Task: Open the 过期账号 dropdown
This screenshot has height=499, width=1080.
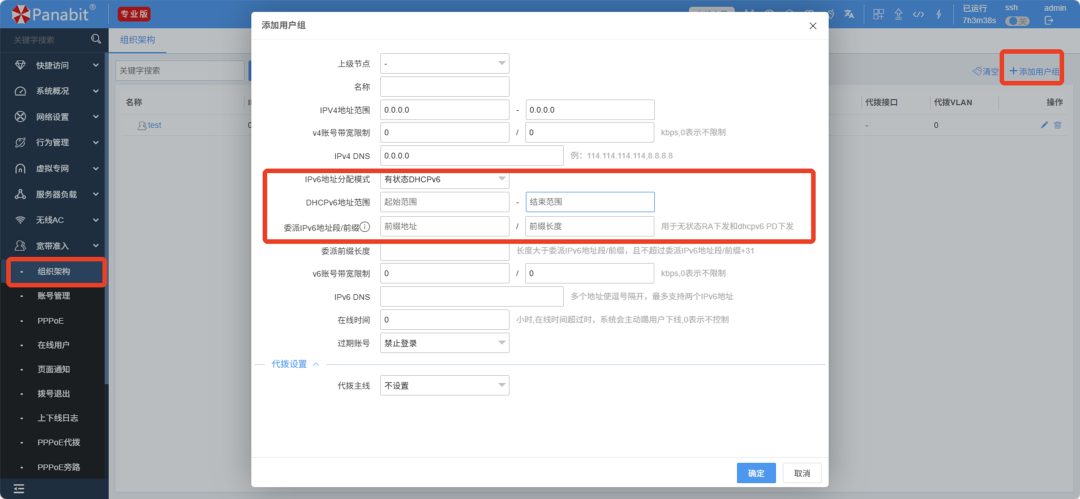Action: coord(445,343)
